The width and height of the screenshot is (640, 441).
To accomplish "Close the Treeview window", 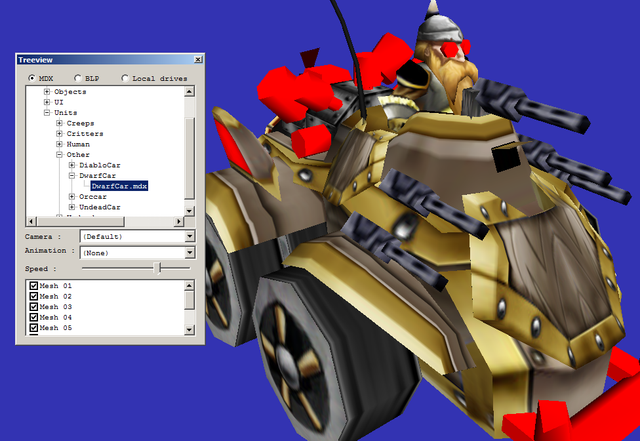I will pyautogui.click(x=198, y=60).
